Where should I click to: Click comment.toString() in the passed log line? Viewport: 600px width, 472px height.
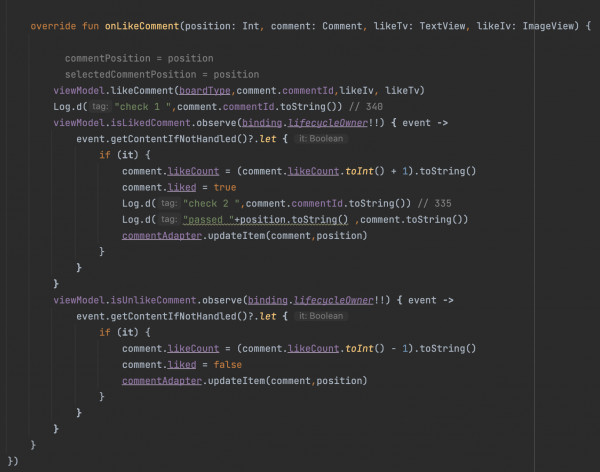coord(411,220)
